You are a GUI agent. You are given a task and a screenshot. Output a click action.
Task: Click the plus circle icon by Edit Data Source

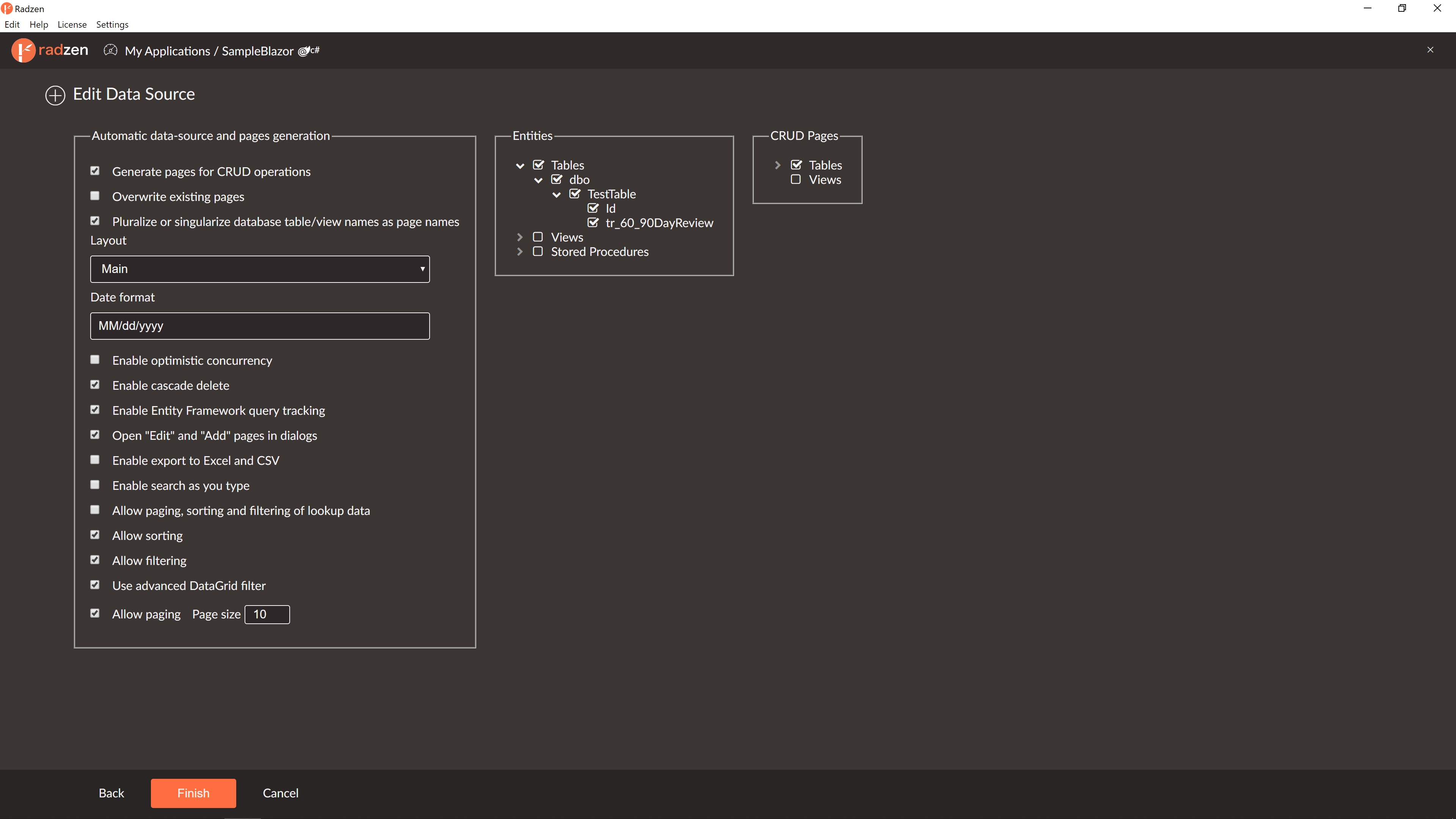55,95
